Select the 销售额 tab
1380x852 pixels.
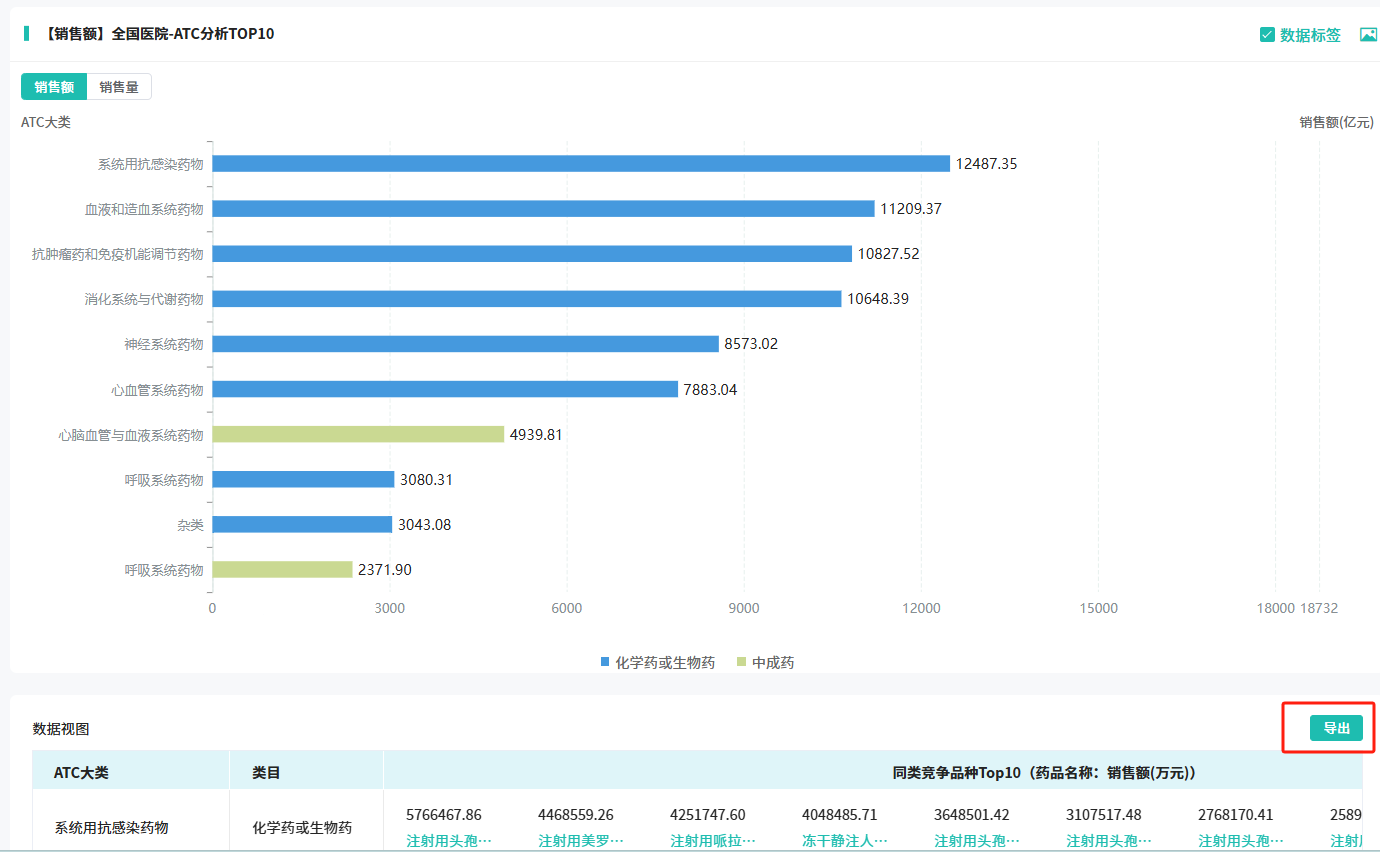pos(54,87)
